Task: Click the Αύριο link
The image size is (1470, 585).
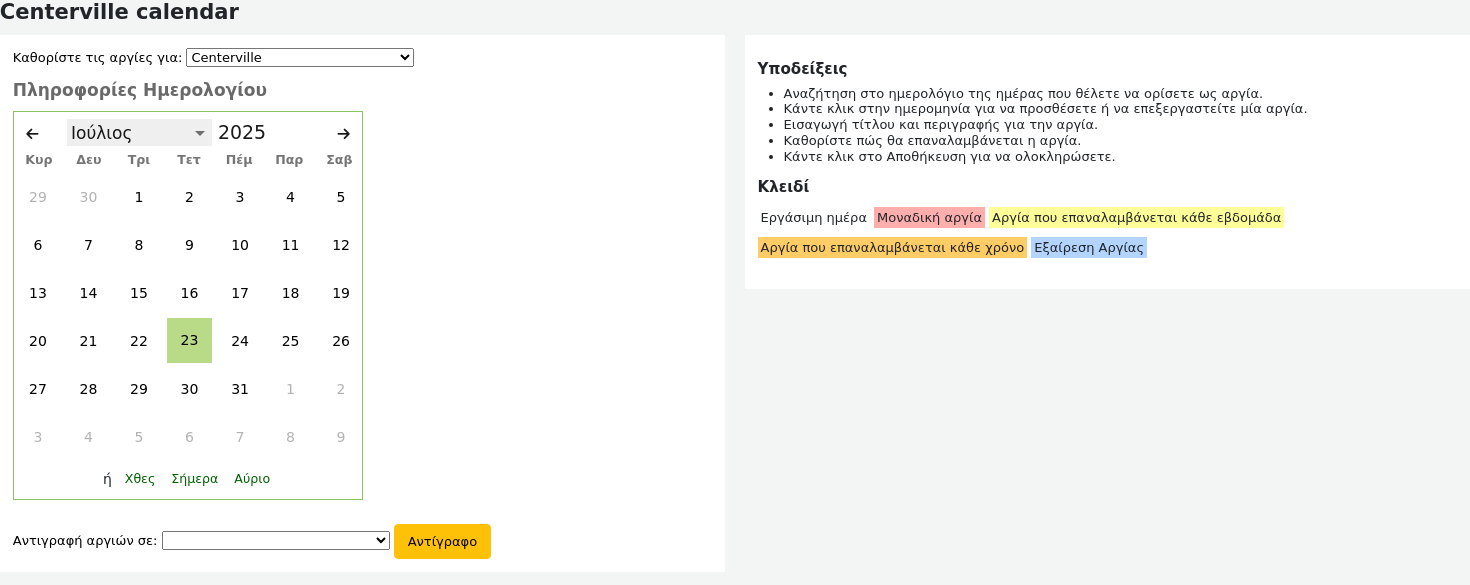Action: click(x=252, y=479)
